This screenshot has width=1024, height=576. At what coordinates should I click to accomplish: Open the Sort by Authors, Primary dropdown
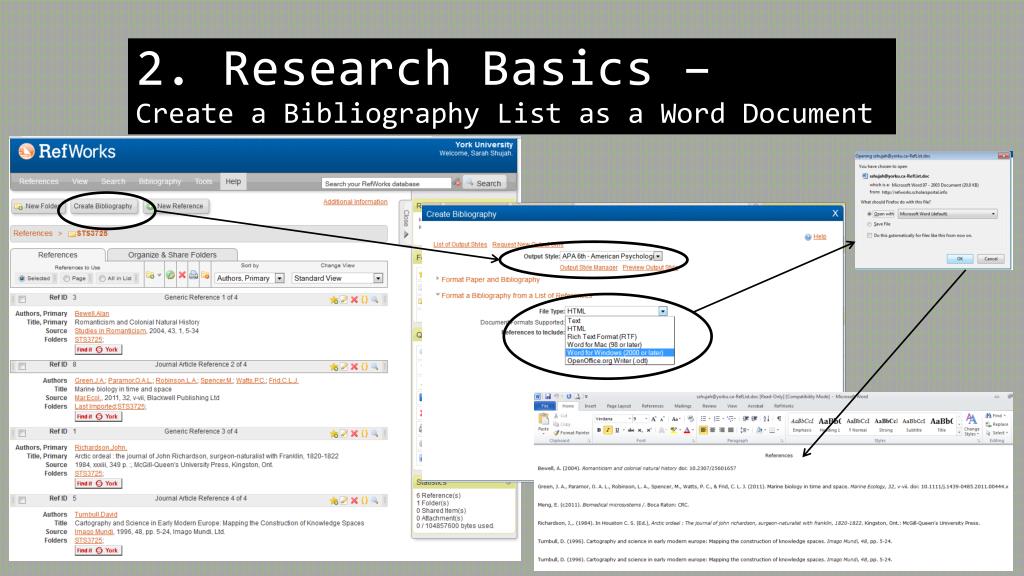(250, 278)
